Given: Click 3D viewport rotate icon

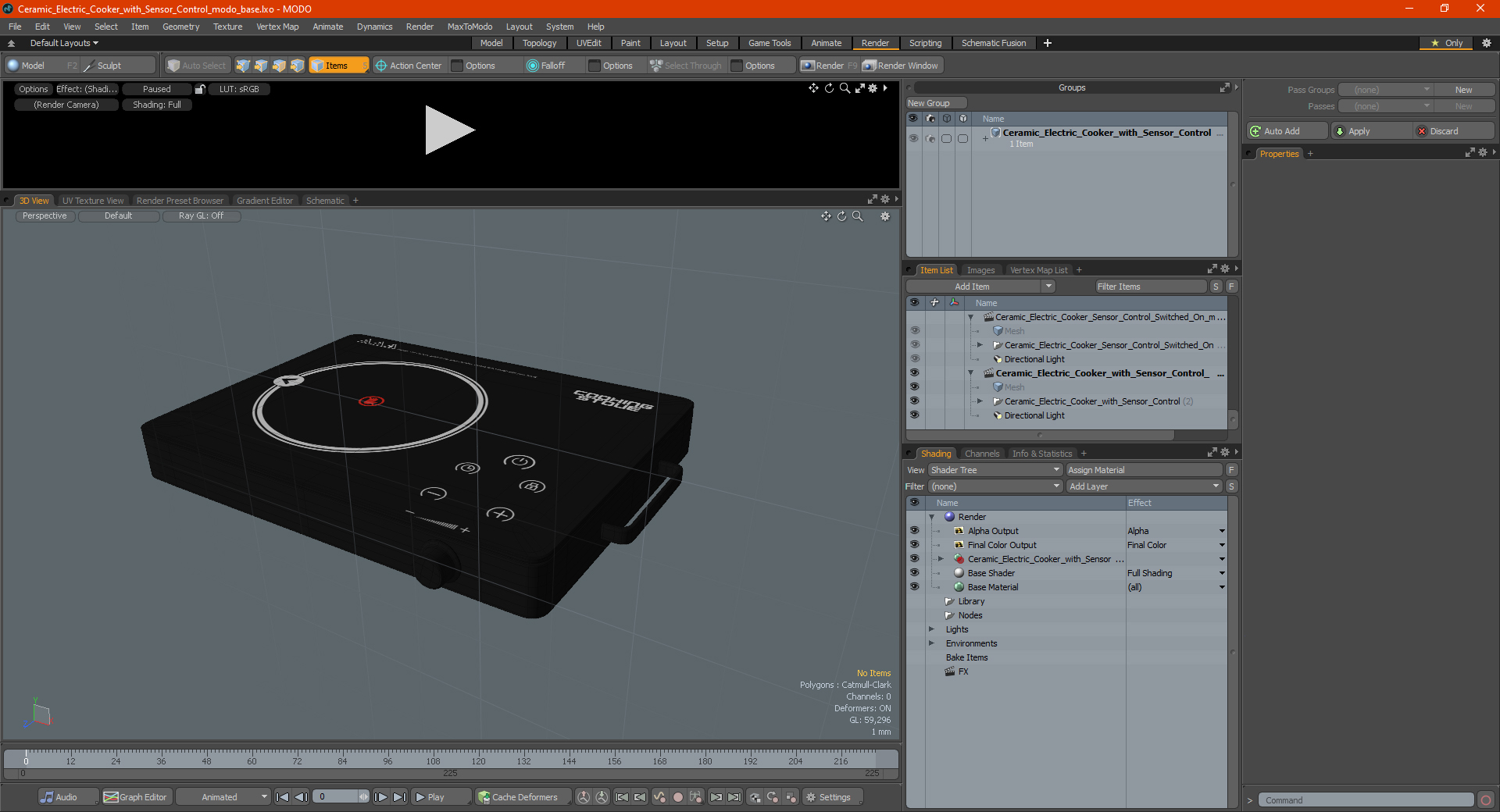Looking at the screenshot, I should click(x=842, y=216).
